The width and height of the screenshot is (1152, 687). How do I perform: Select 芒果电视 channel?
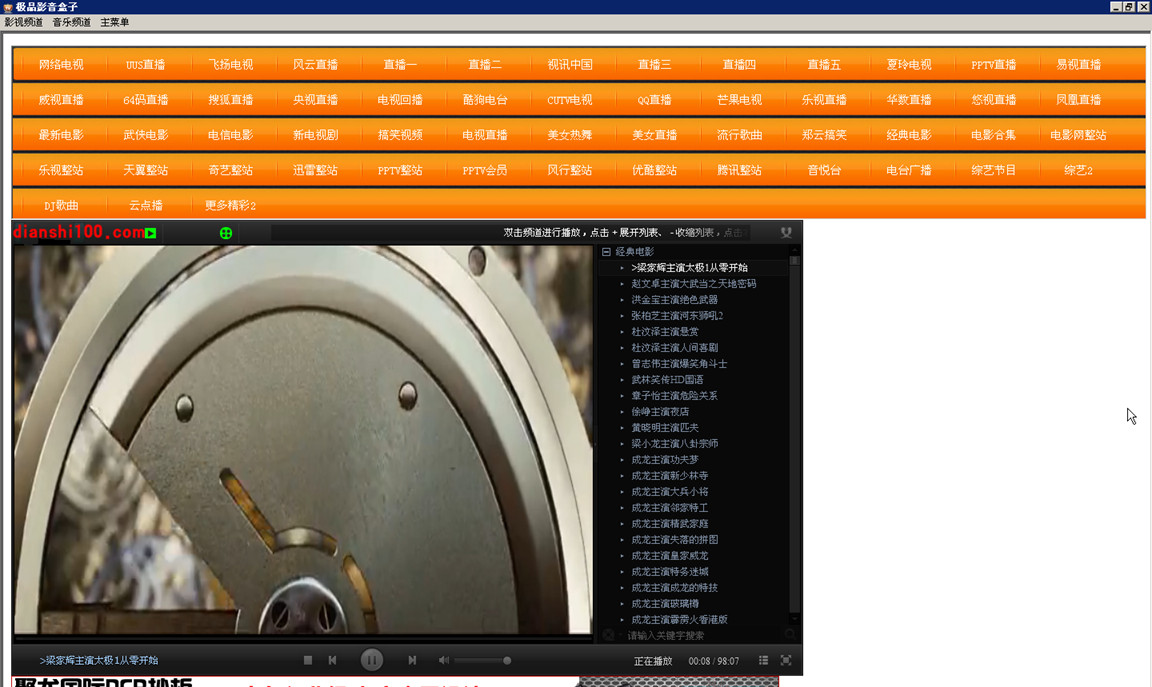point(739,100)
